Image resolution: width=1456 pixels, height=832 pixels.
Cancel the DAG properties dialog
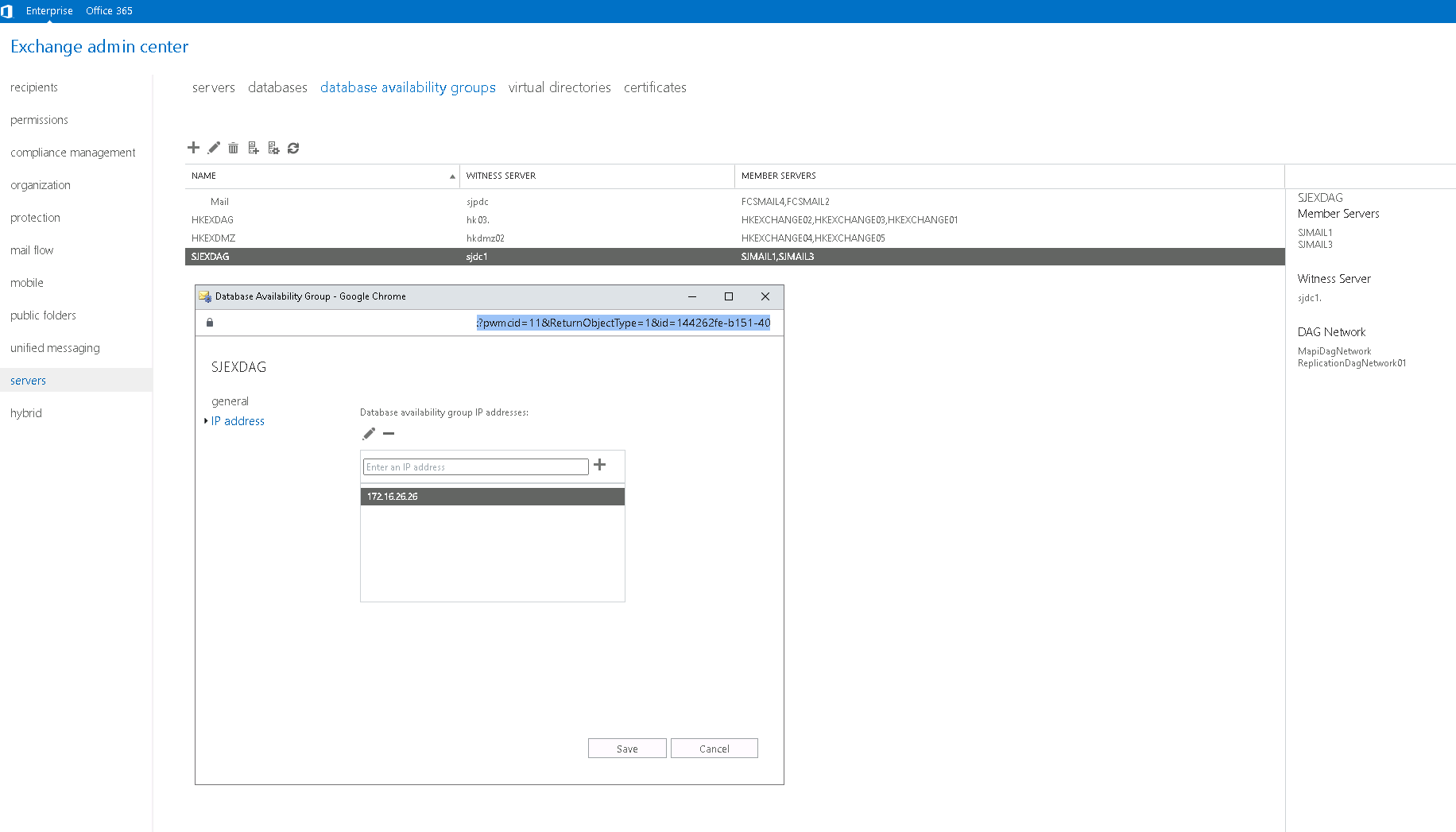714,749
